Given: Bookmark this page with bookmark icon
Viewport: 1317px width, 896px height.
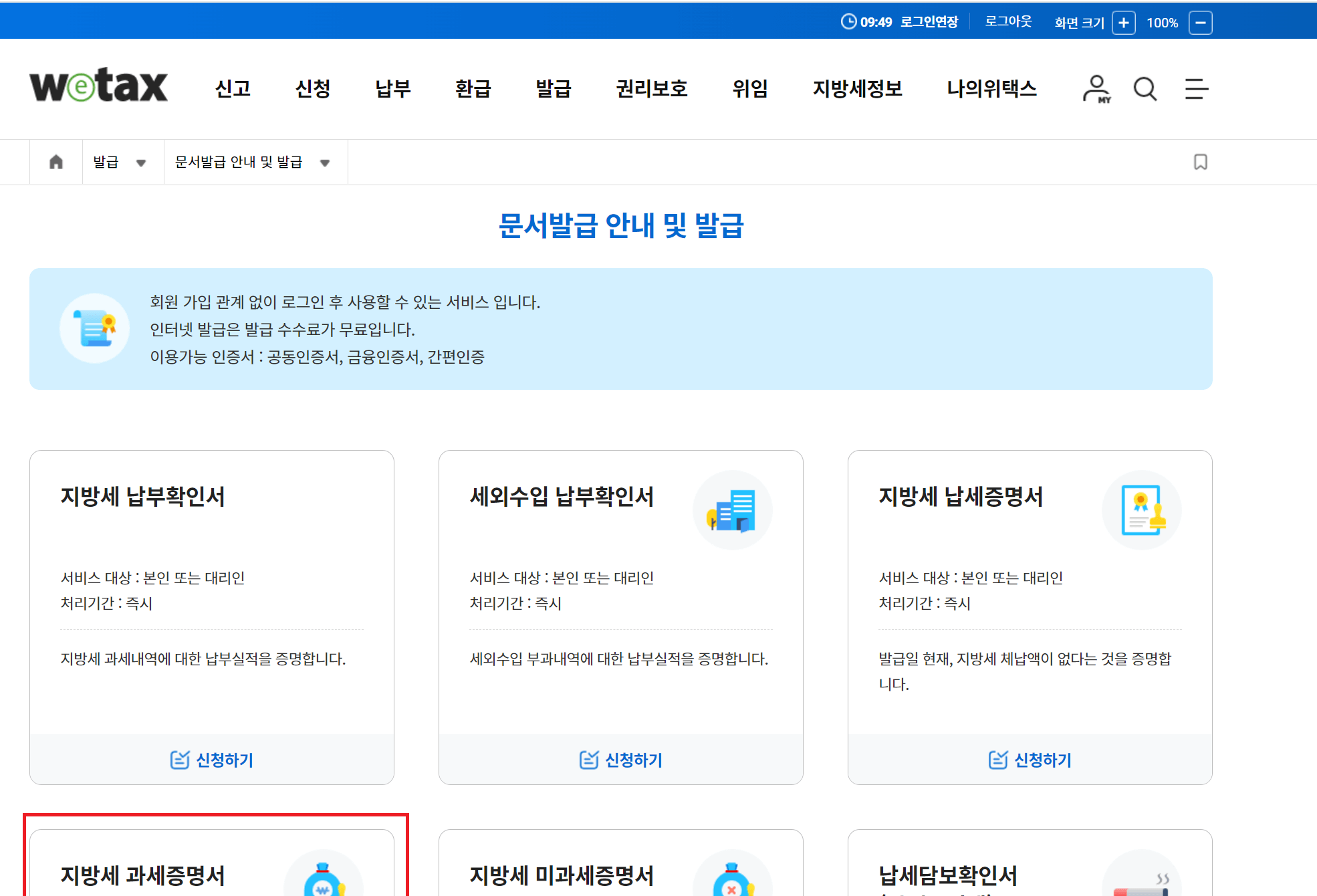Looking at the screenshot, I should point(1201,162).
